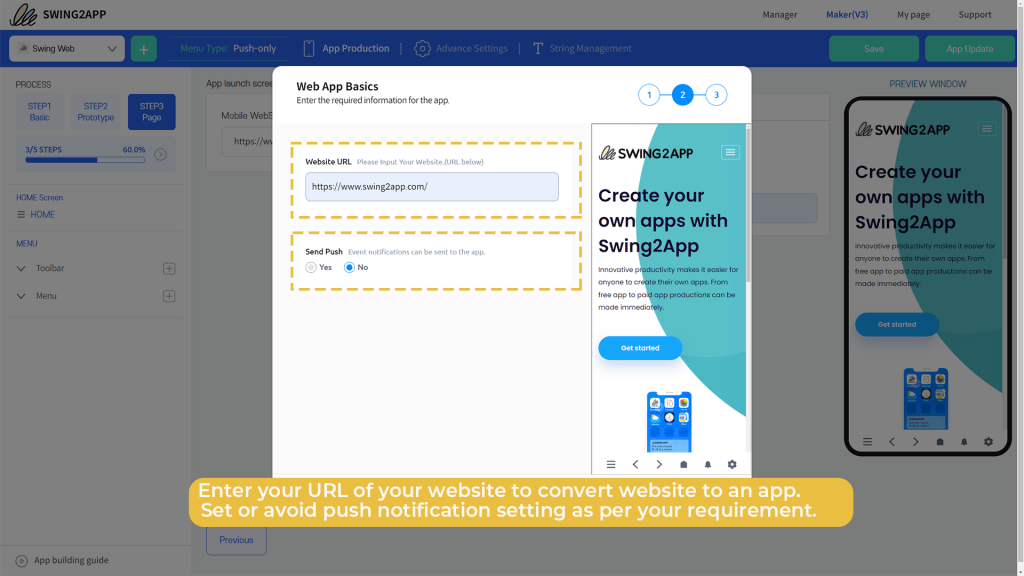Click the Menu Type Push-only label
Screen dimensions: 1024x576
(228, 48)
